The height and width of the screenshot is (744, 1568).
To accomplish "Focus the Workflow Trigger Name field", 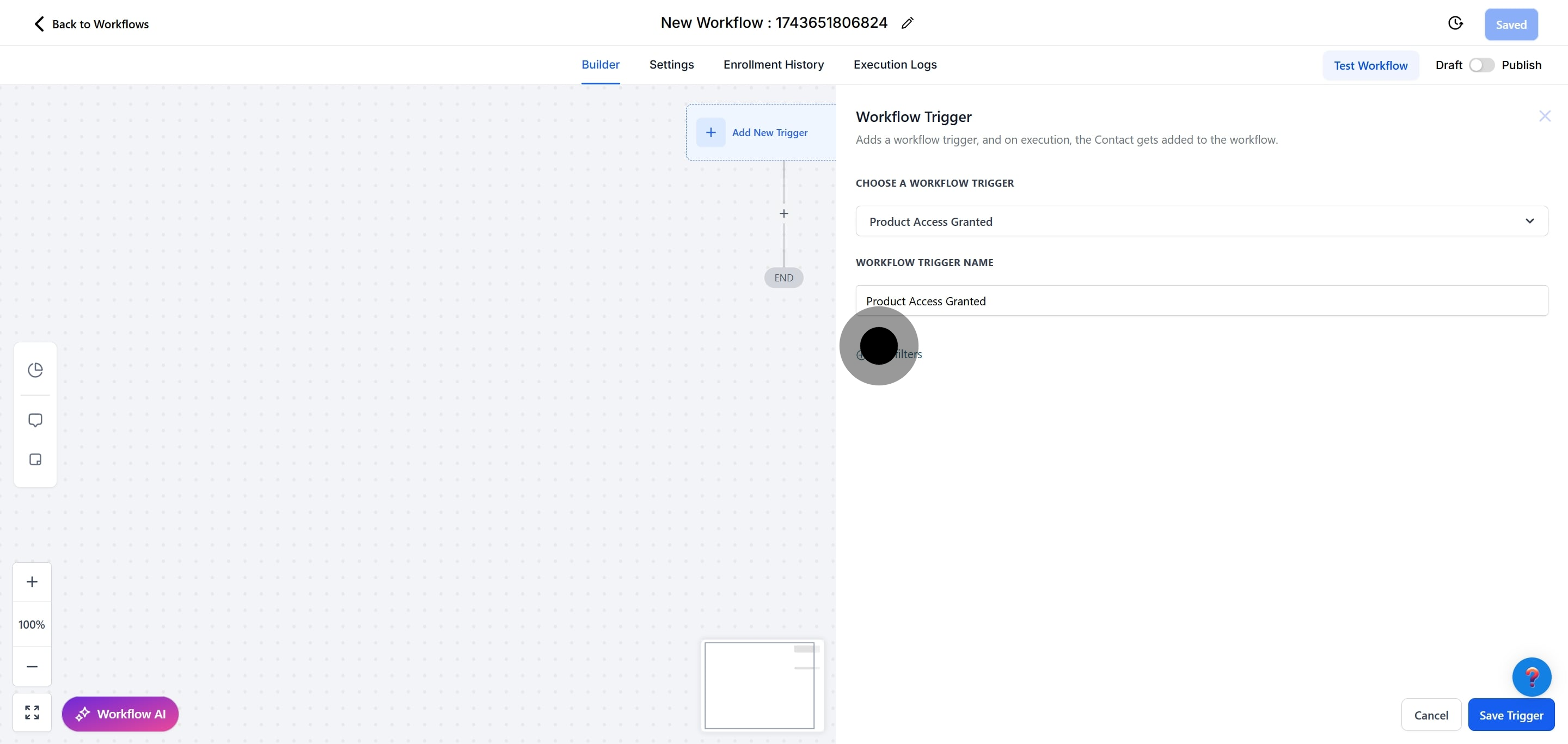I will tap(1201, 300).
